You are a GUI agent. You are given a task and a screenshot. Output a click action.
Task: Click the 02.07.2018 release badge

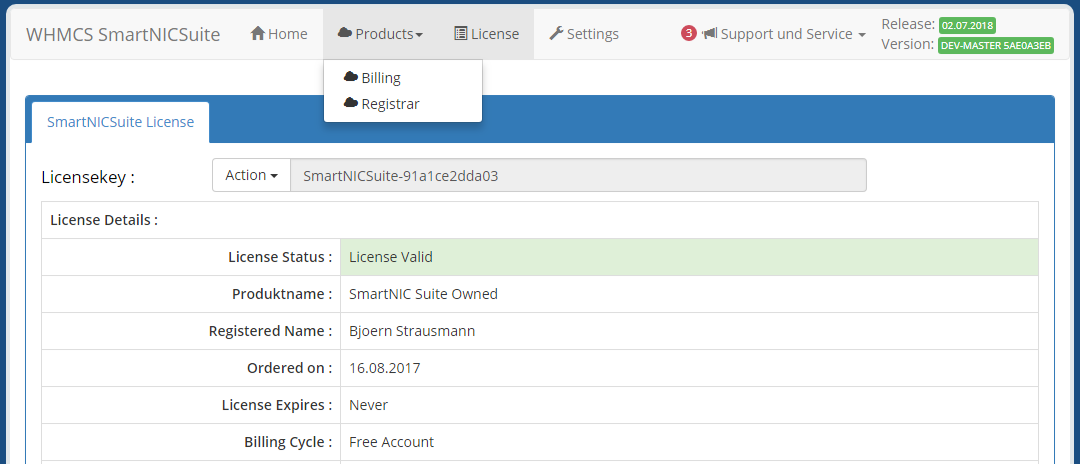coord(967,25)
